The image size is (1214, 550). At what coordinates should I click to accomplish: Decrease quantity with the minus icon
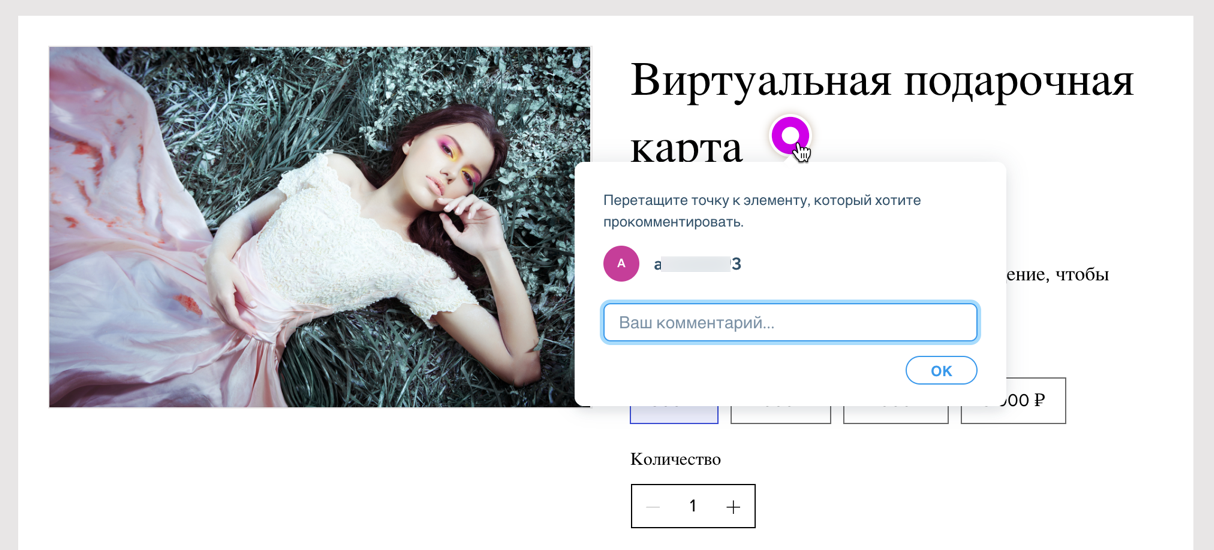click(x=653, y=507)
